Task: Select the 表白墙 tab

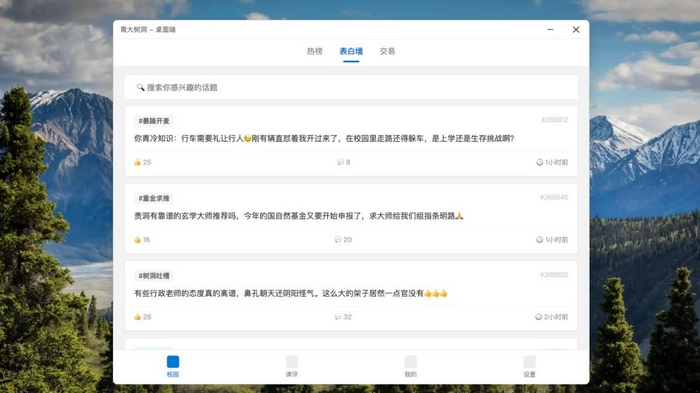Action: pyautogui.click(x=351, y=51)
